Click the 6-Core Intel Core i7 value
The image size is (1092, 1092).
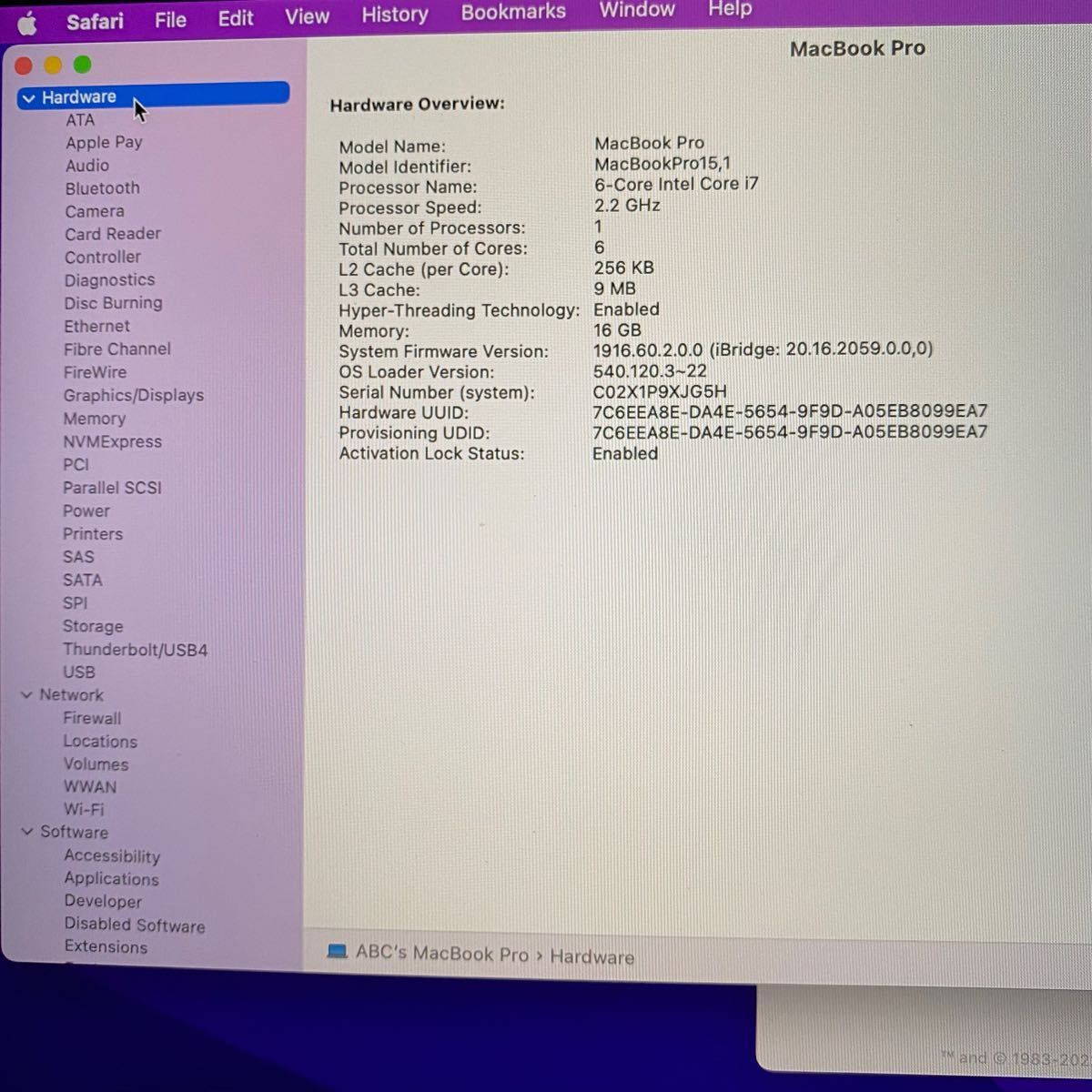[676, 184]
